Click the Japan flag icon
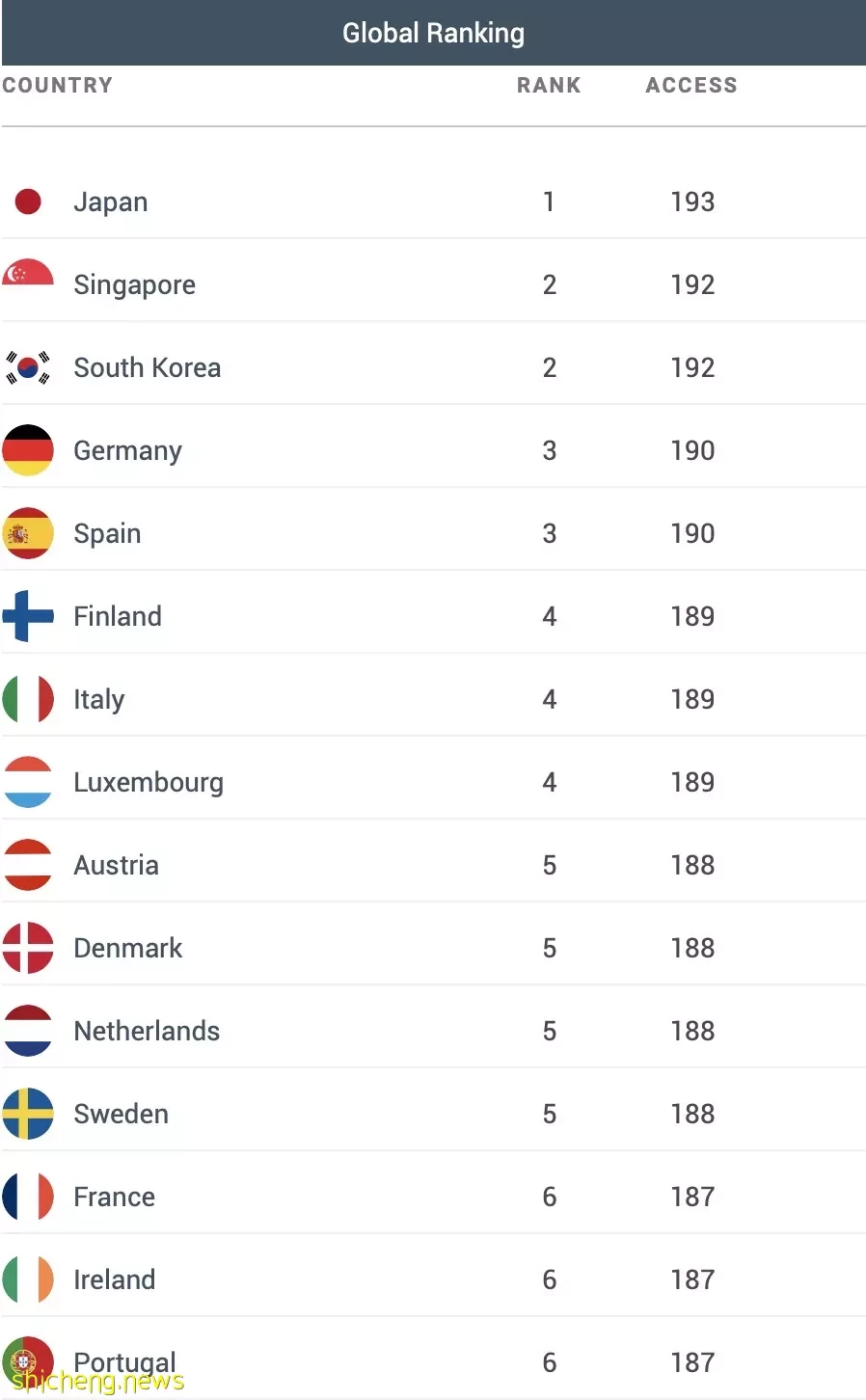This screenshot has width=866, height=1400. point(28,202)
